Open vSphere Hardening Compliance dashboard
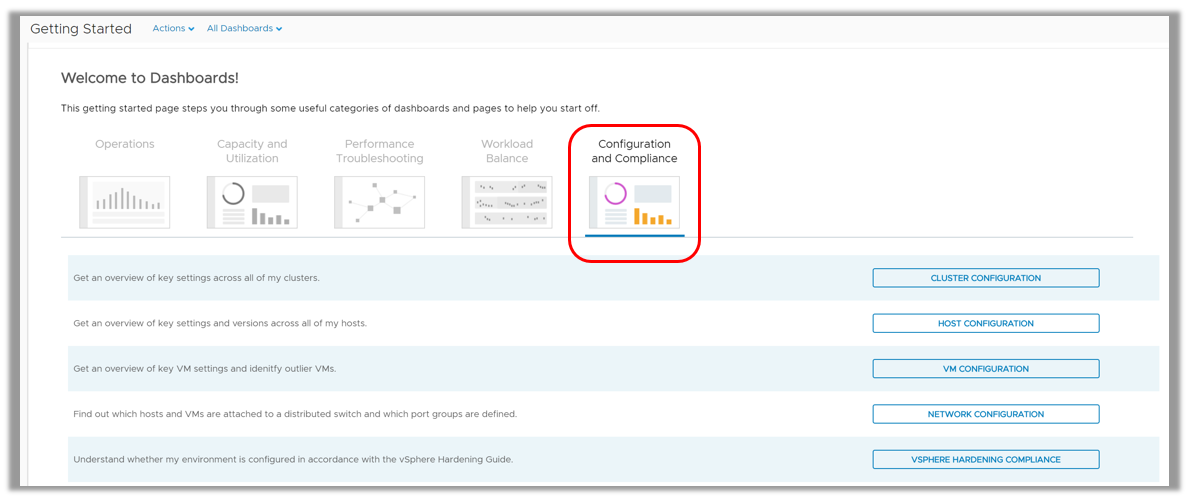The height and width of the screenshot is (500, 1190). coord(985,460)
